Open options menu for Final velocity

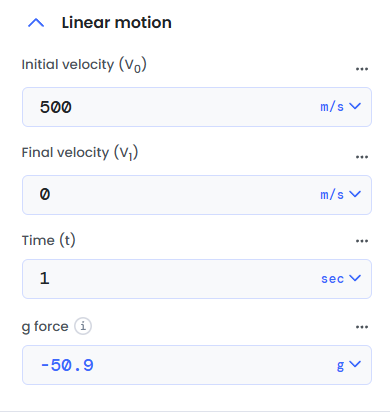pos(362,157)
